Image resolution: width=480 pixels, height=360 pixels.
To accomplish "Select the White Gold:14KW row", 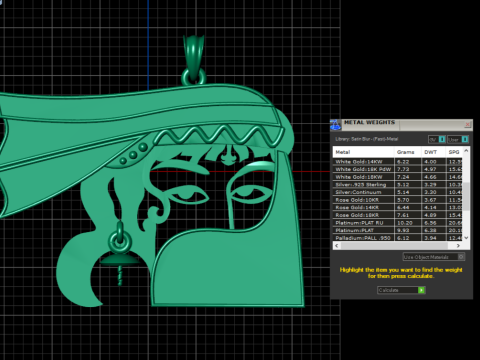I will 398,162.
